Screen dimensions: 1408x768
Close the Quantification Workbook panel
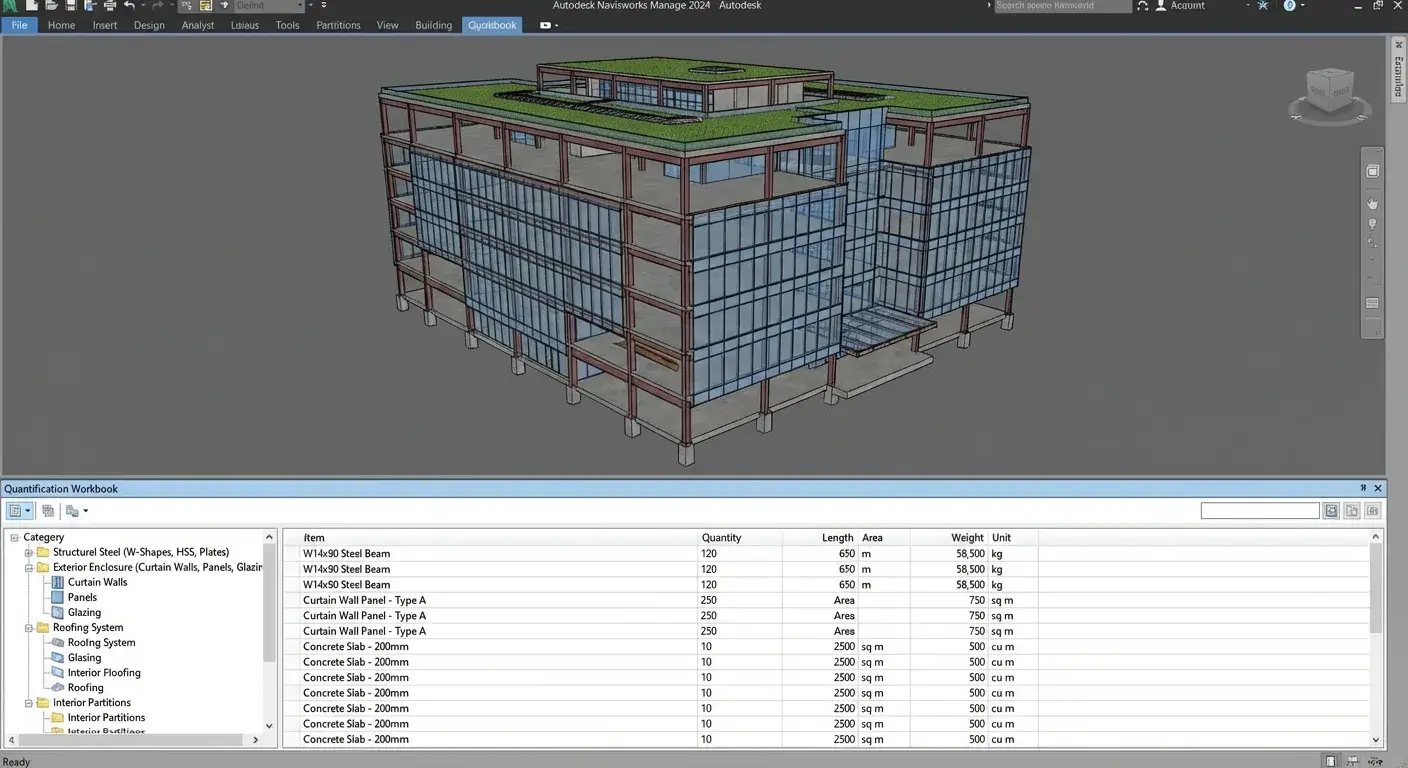click(1378, 488)
